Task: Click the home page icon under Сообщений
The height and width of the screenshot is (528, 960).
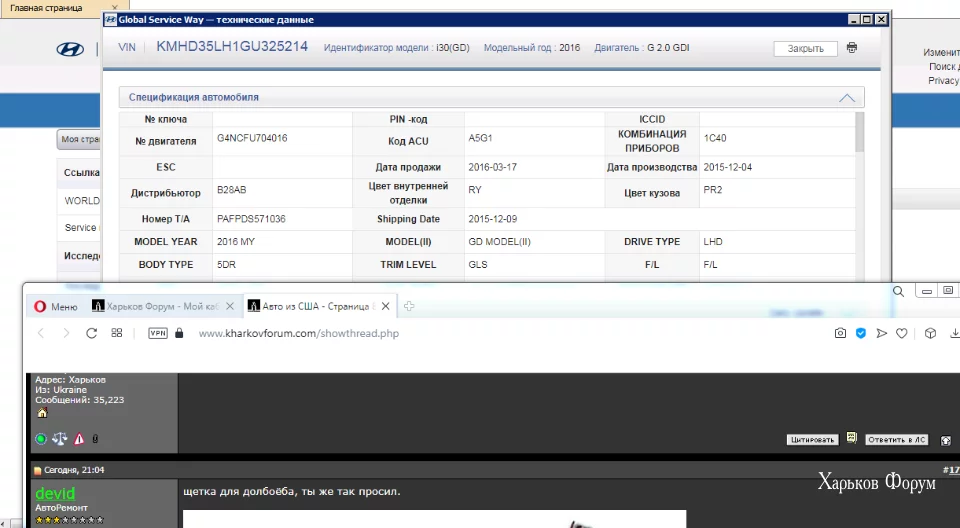Action: coord(42,413)
